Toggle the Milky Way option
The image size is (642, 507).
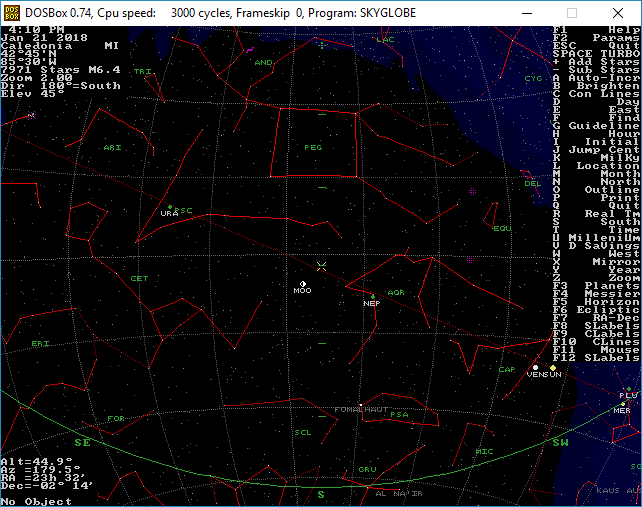(597, 156)
